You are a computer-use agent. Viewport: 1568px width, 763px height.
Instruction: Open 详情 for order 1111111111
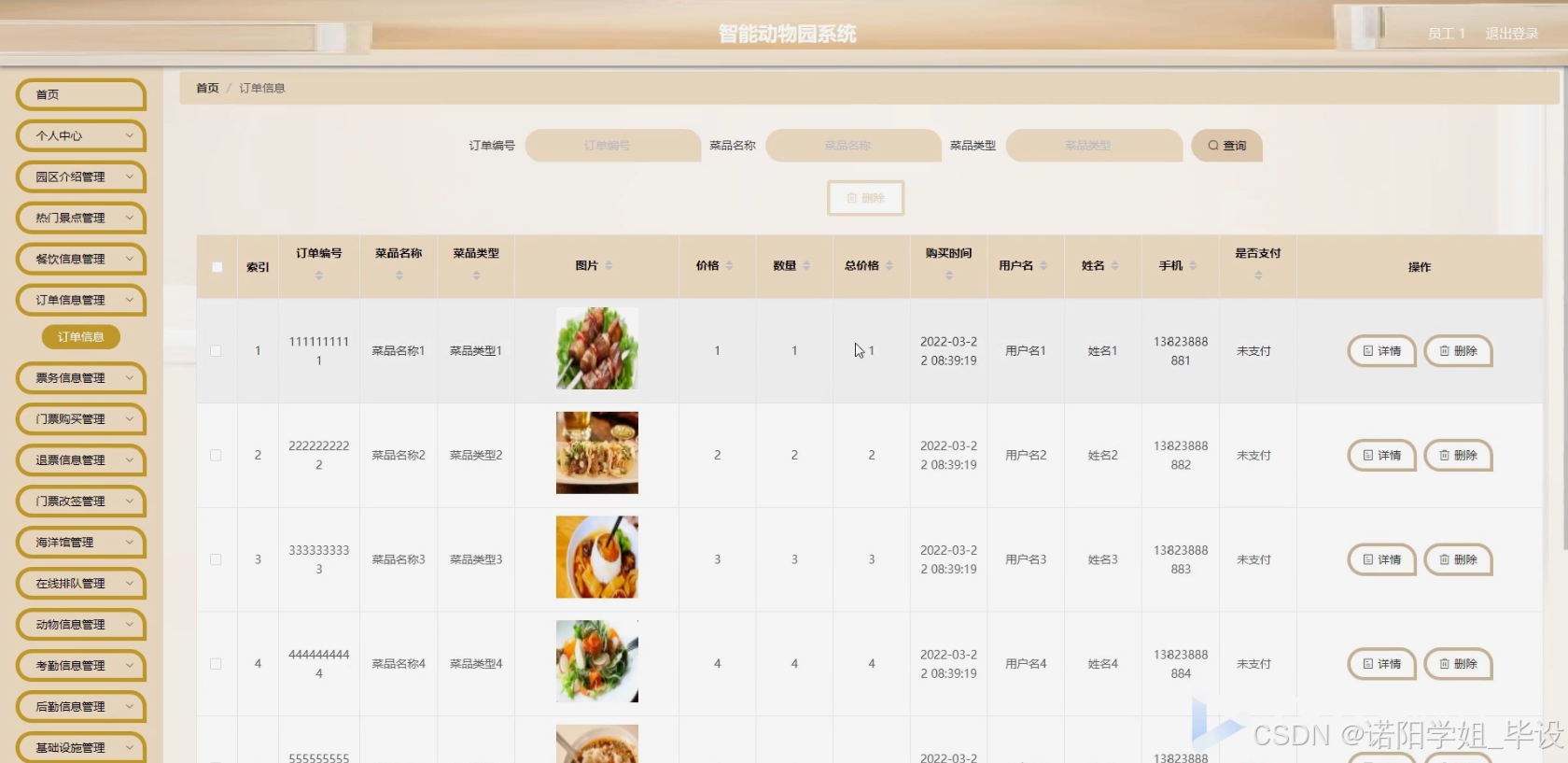point(1381,351)
